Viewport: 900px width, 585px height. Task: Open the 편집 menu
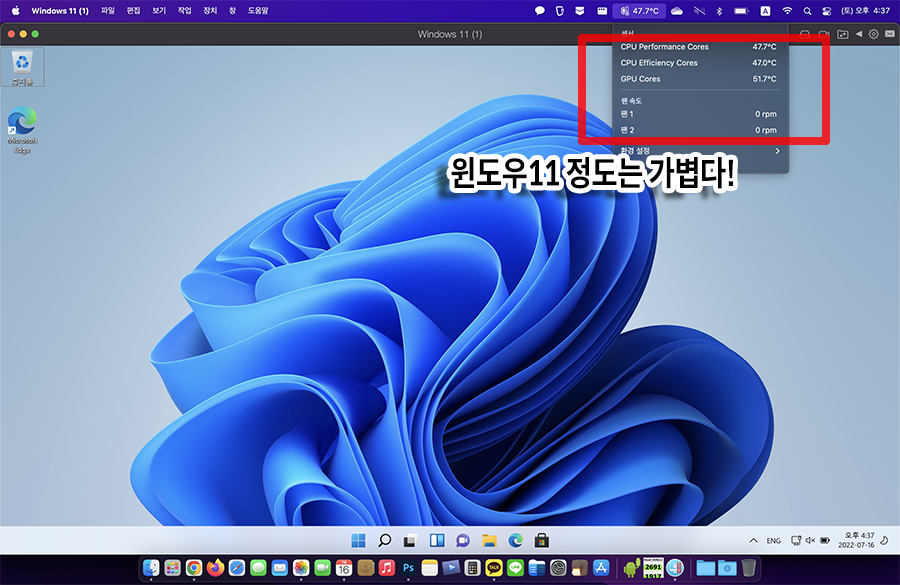coord(133,10)
